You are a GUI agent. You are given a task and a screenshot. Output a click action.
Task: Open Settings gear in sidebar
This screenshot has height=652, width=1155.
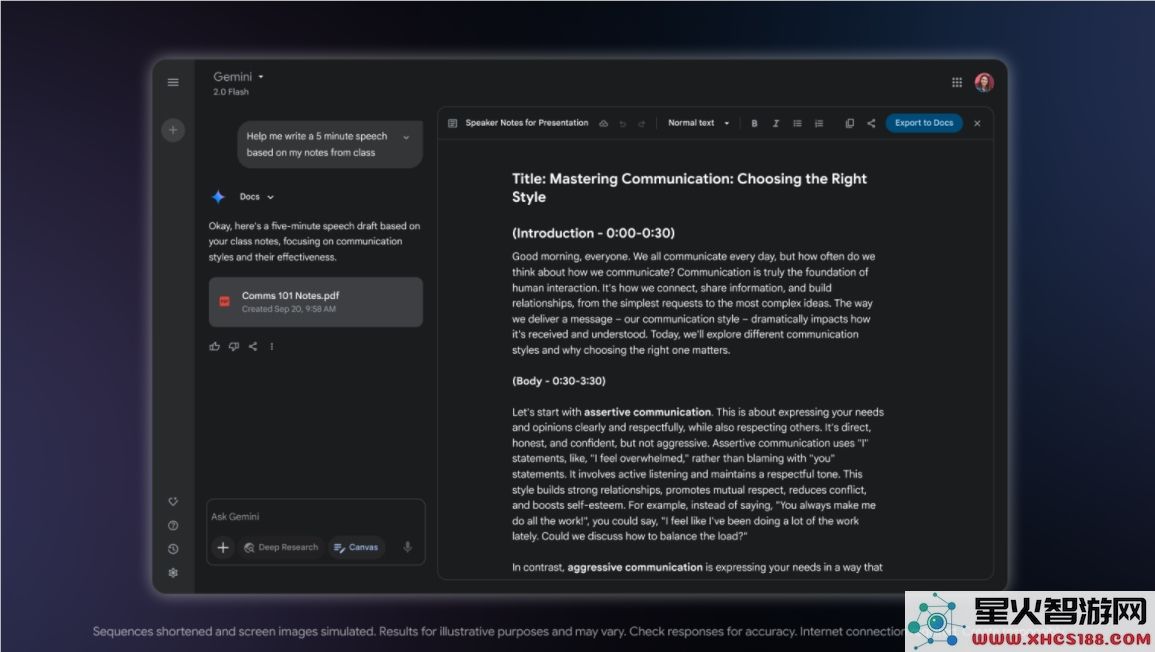pos(173,572)
